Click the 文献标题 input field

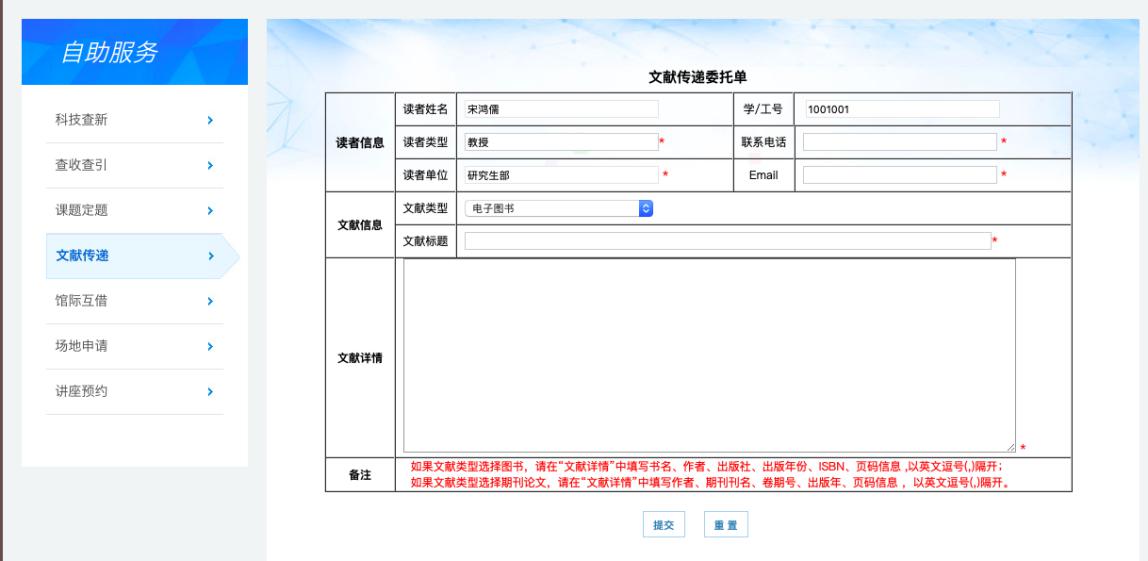(x=728, y=241)
